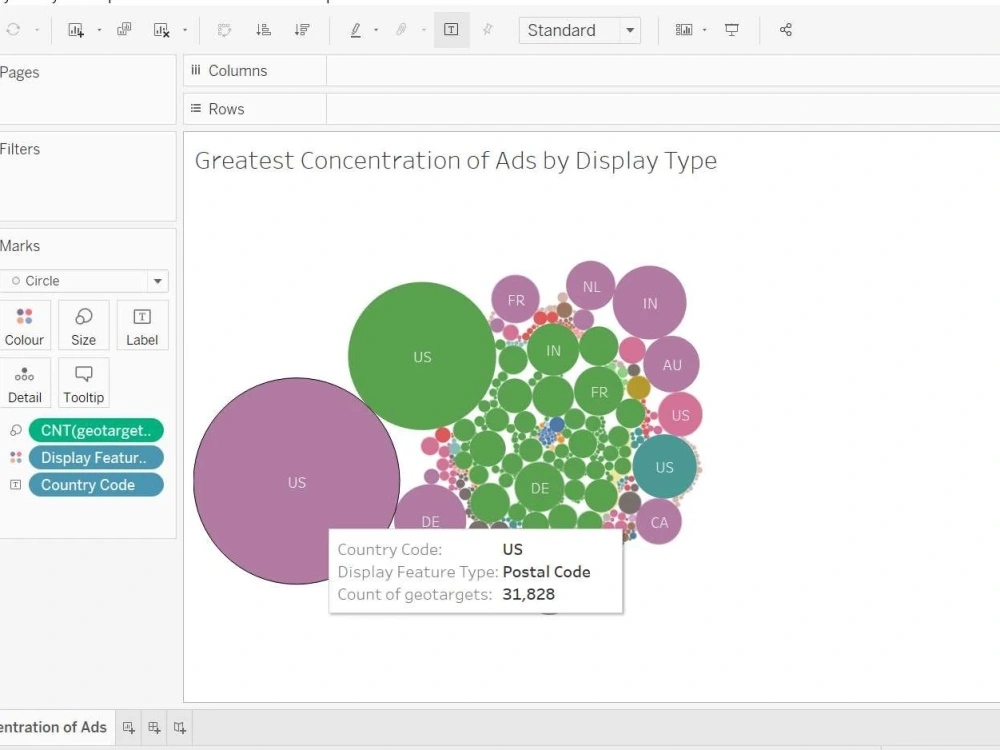This screenshot has height=750, width=1000.
Task: Open the Circle mark type dropdown
Action: tap(157, 281)
